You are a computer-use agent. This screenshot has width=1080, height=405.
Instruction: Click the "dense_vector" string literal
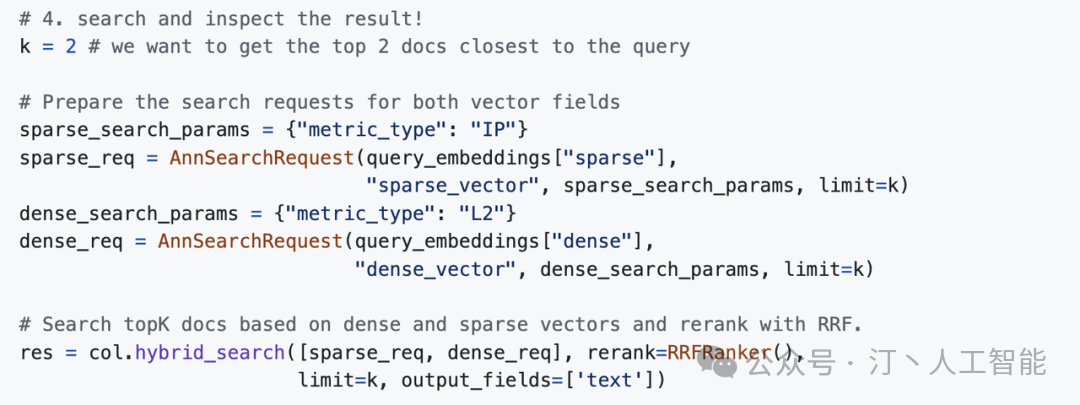[x=435, y=269]
